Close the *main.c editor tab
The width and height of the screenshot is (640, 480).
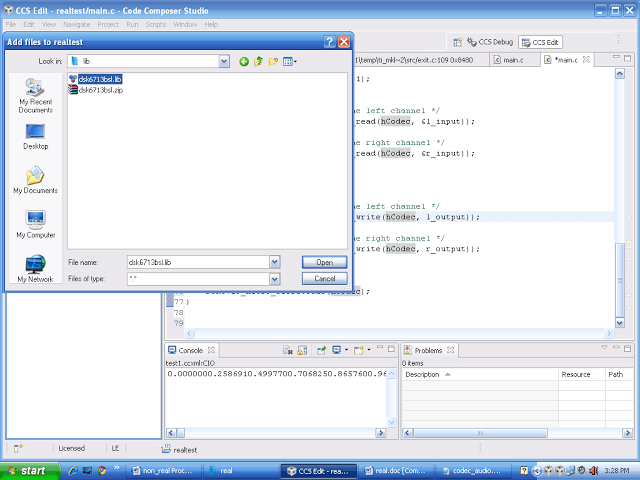586,60
